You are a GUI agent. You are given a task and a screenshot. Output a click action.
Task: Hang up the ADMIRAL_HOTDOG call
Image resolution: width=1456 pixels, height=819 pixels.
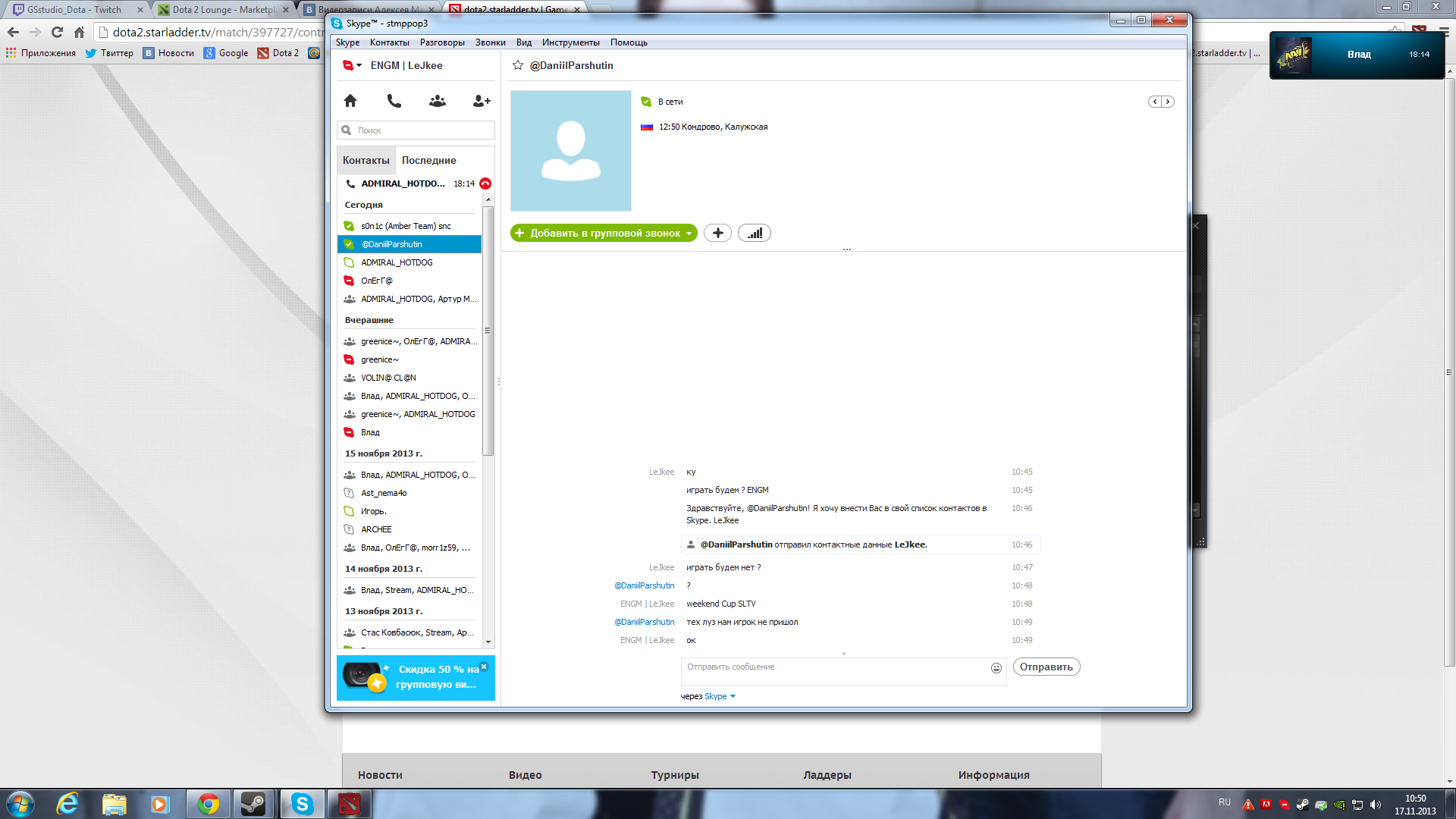485,184
